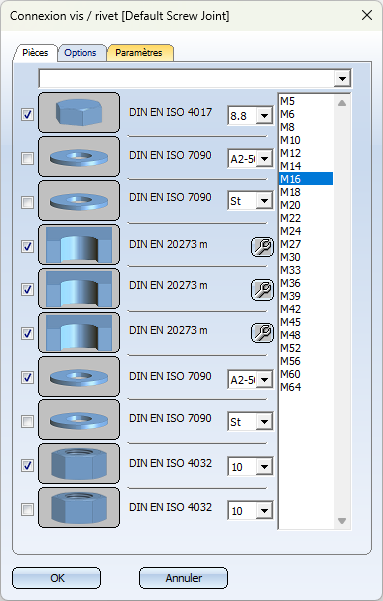Select size M30 in the list

(306, 257)
